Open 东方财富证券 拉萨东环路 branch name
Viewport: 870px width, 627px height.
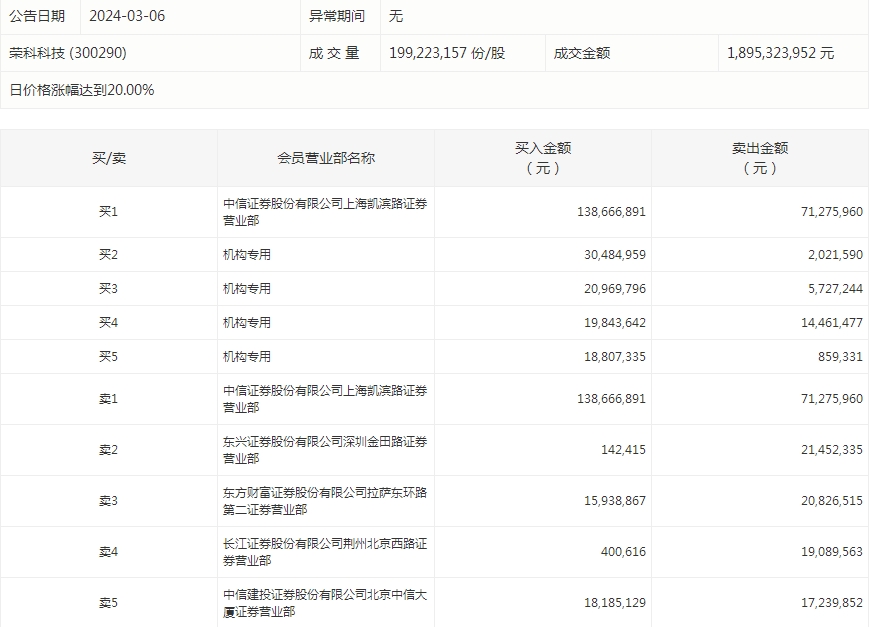325,501
